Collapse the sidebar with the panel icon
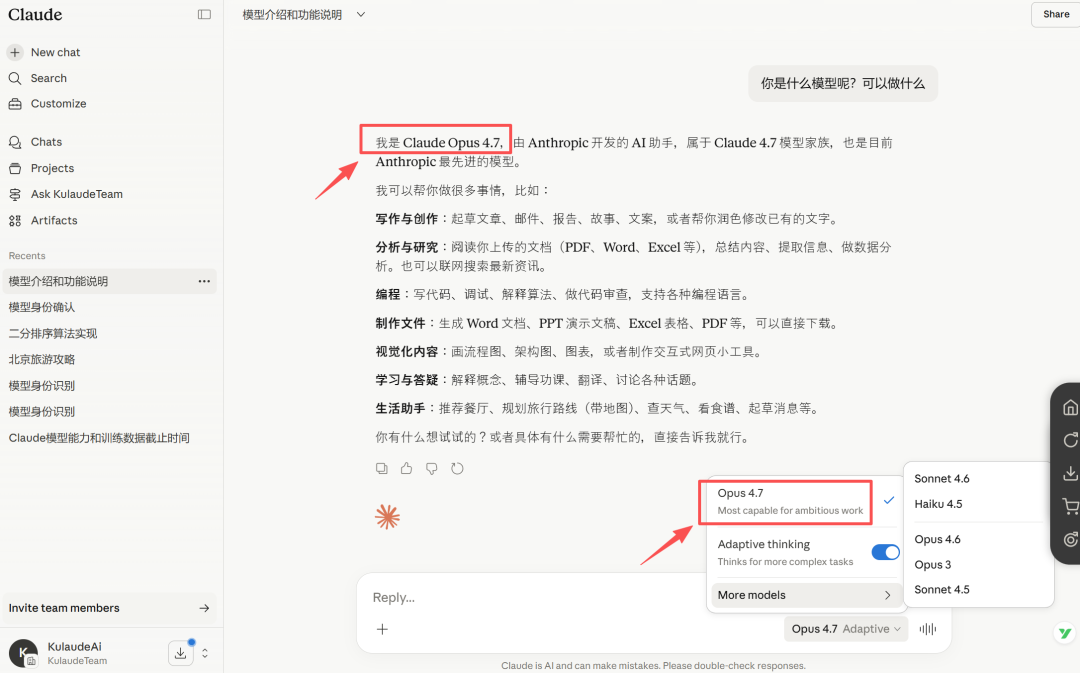The width and height of the screenshot is (1080, 673). click(x=204, y=14)
